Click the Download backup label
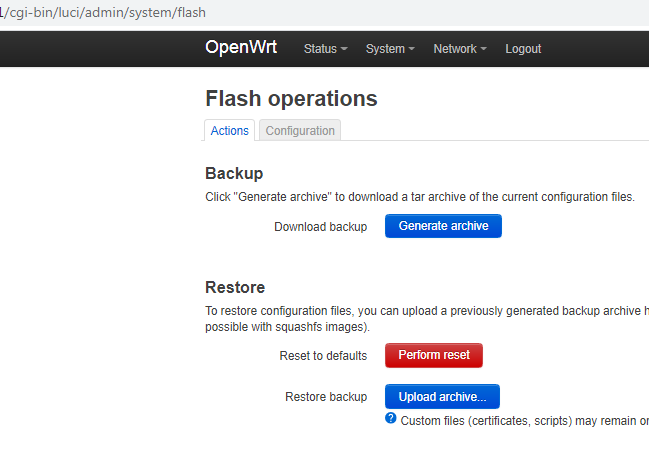The width and height of the screenshot is (649, 454). (x=320, y=227)
